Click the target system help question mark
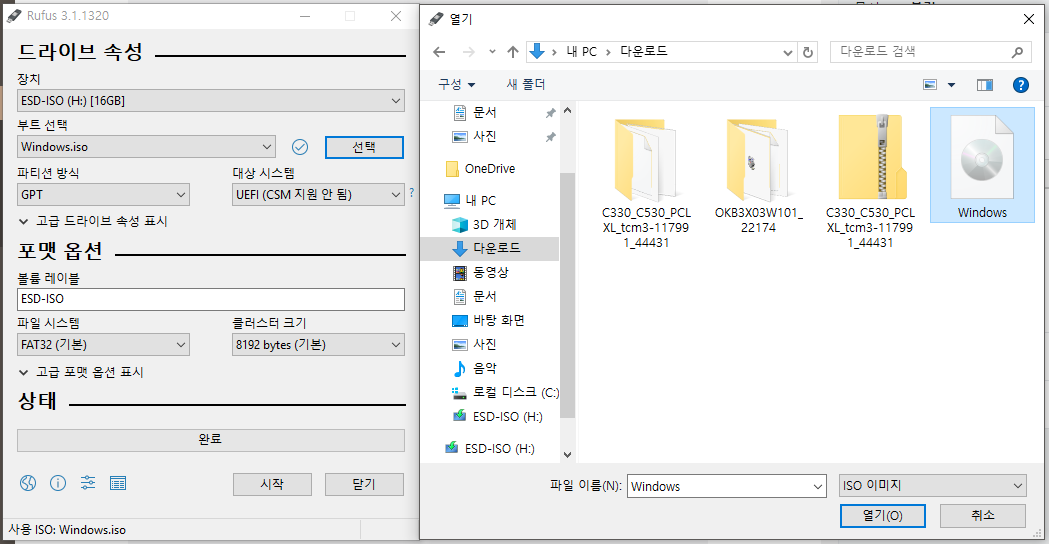This screenshot has width=1049, height=544. pos(411,193)
